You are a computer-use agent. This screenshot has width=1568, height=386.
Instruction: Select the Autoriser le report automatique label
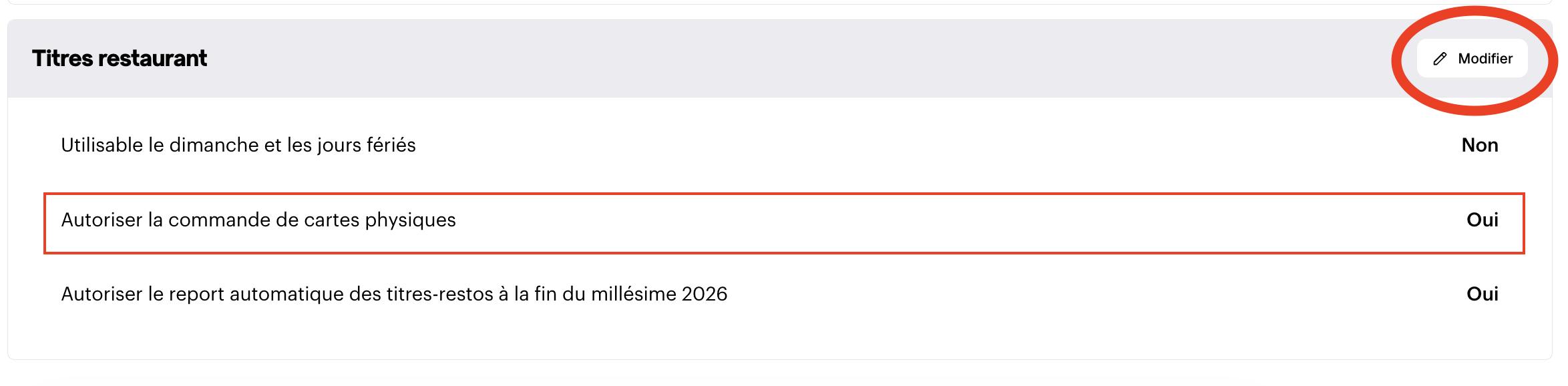394,294
